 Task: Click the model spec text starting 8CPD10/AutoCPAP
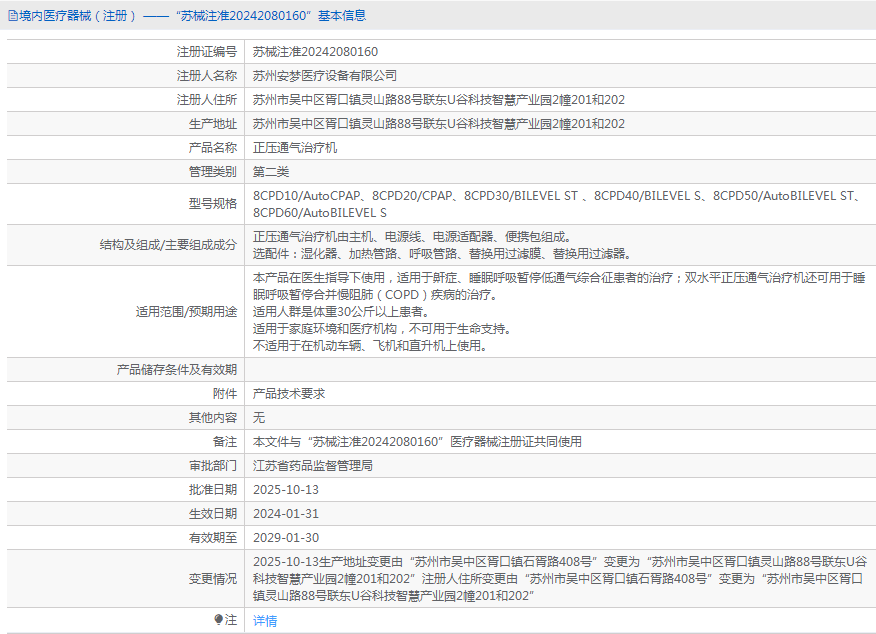tap(557, 204)
